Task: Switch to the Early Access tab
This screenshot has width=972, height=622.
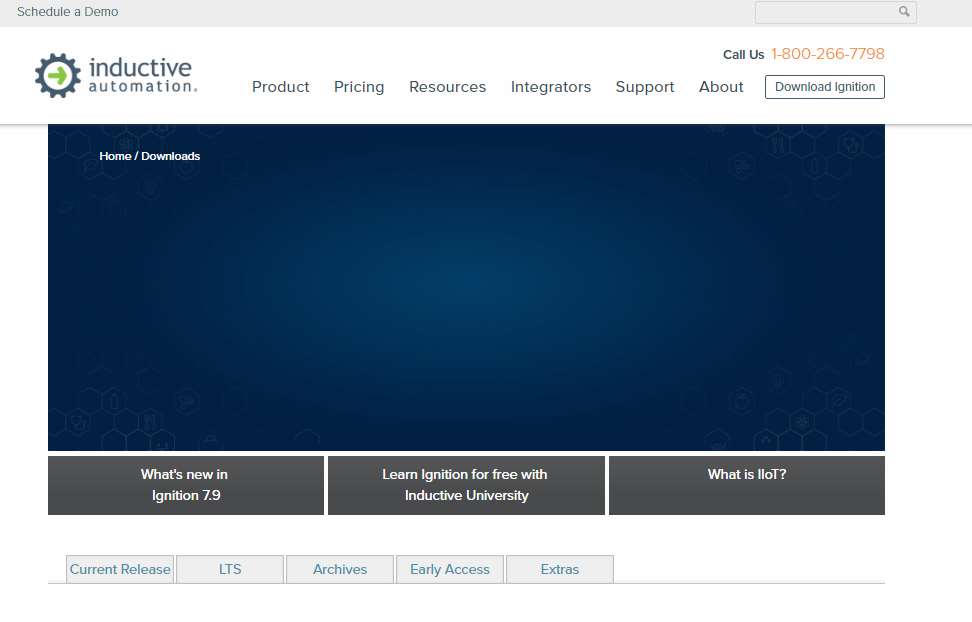Action: [x=450, y=569]
